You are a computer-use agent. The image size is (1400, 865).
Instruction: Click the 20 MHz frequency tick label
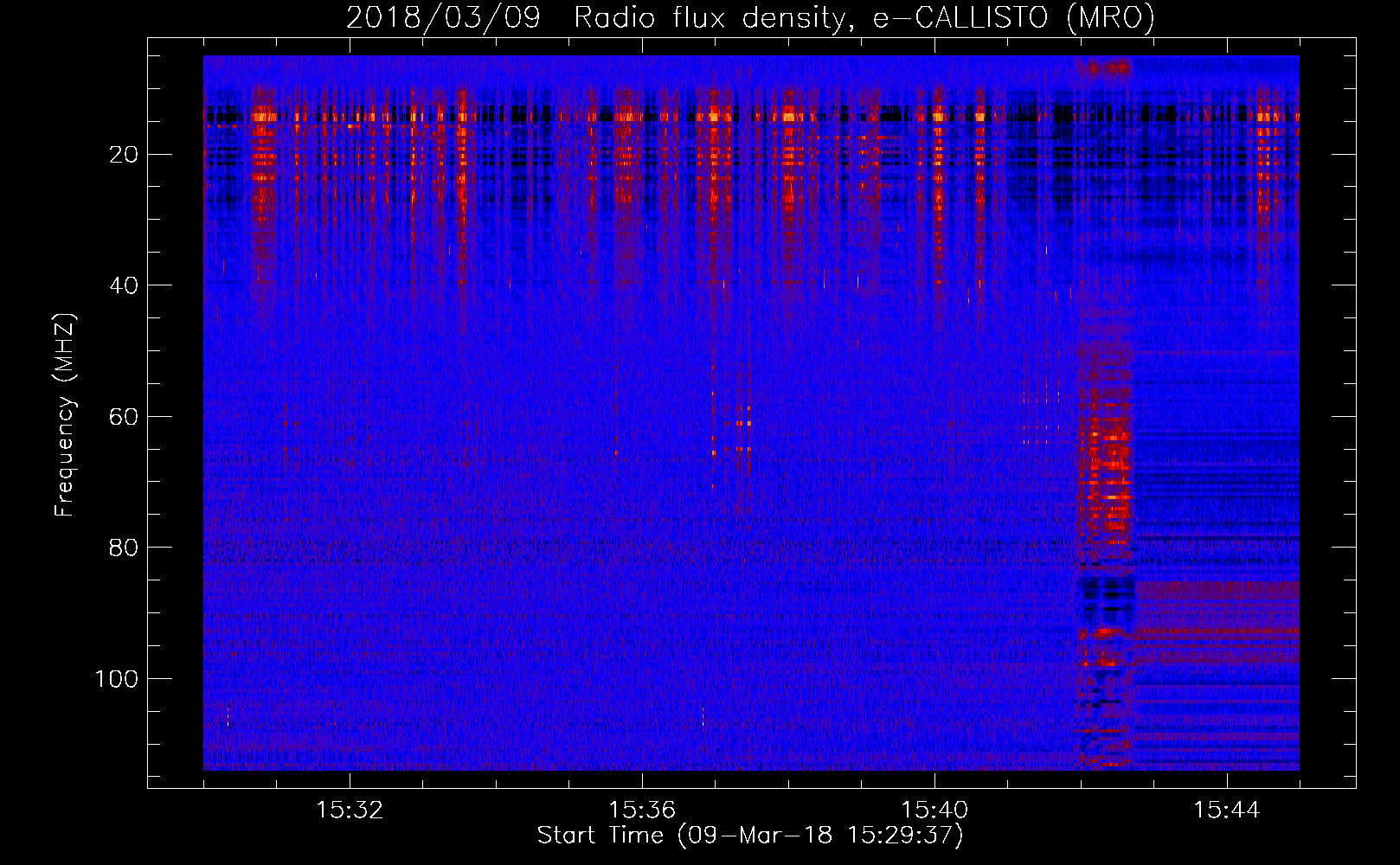pos(125,155)
